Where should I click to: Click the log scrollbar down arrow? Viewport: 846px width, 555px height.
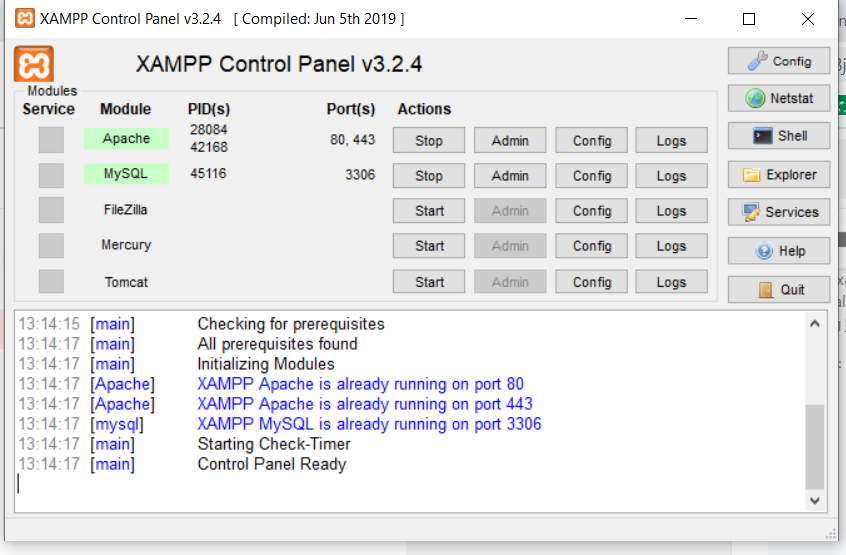(x=815, y=501)
